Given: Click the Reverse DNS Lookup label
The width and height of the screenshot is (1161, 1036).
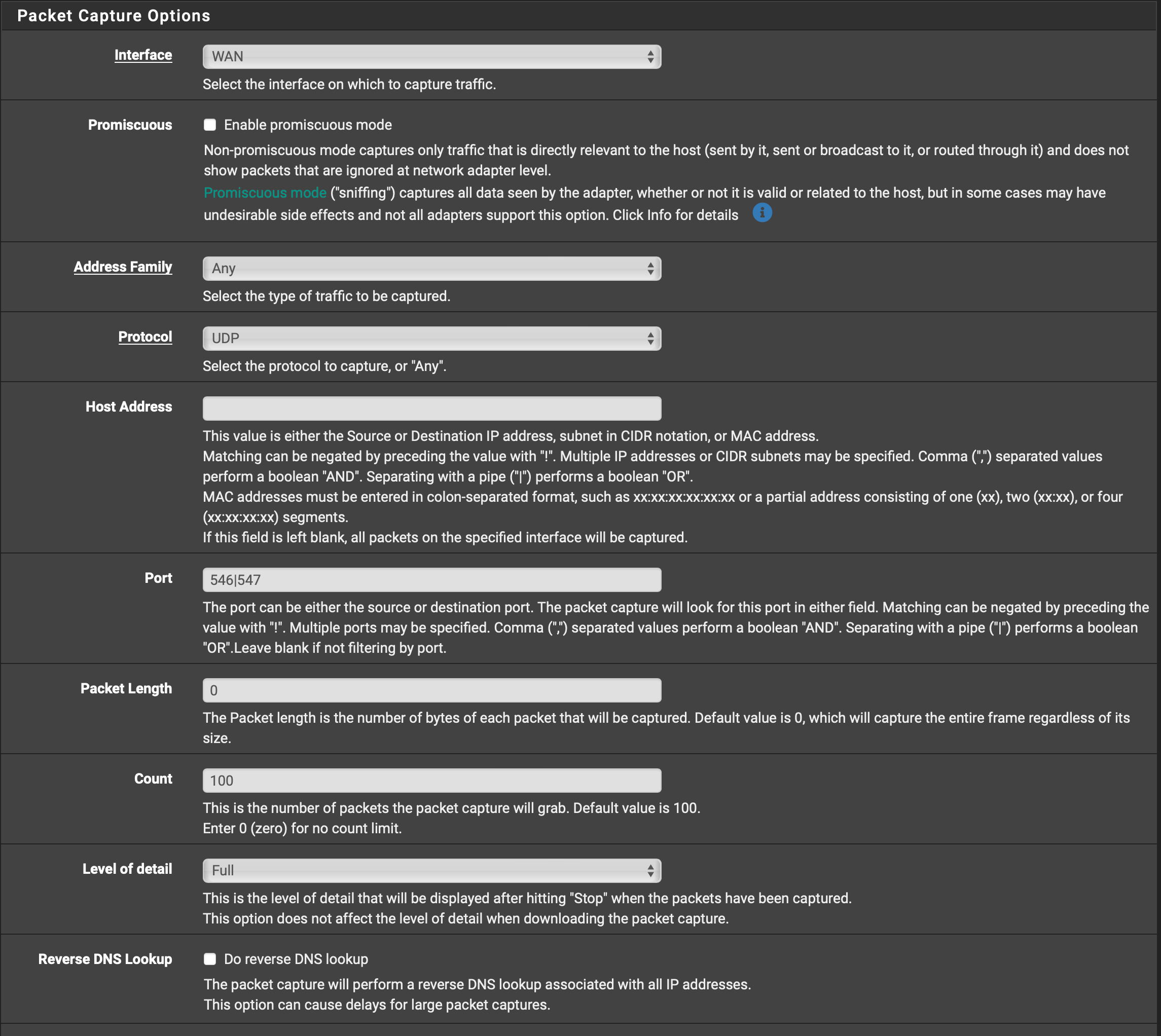Looking at the screenshot, I should click(x=105, y=959).
